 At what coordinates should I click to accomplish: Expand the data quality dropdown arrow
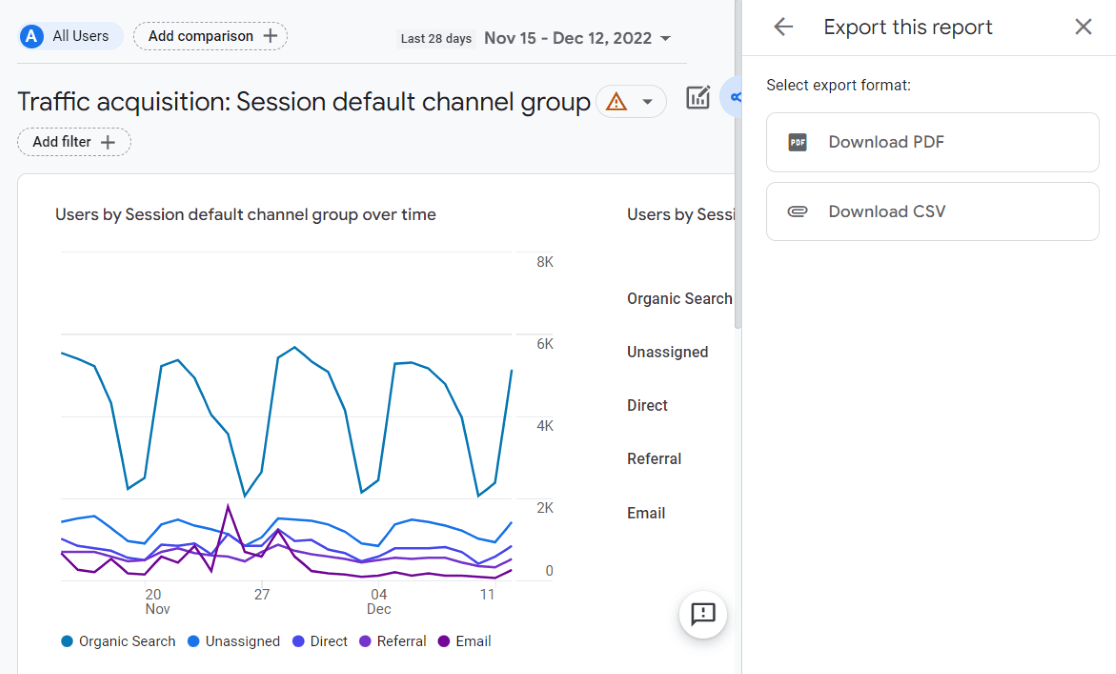(648, 102)
